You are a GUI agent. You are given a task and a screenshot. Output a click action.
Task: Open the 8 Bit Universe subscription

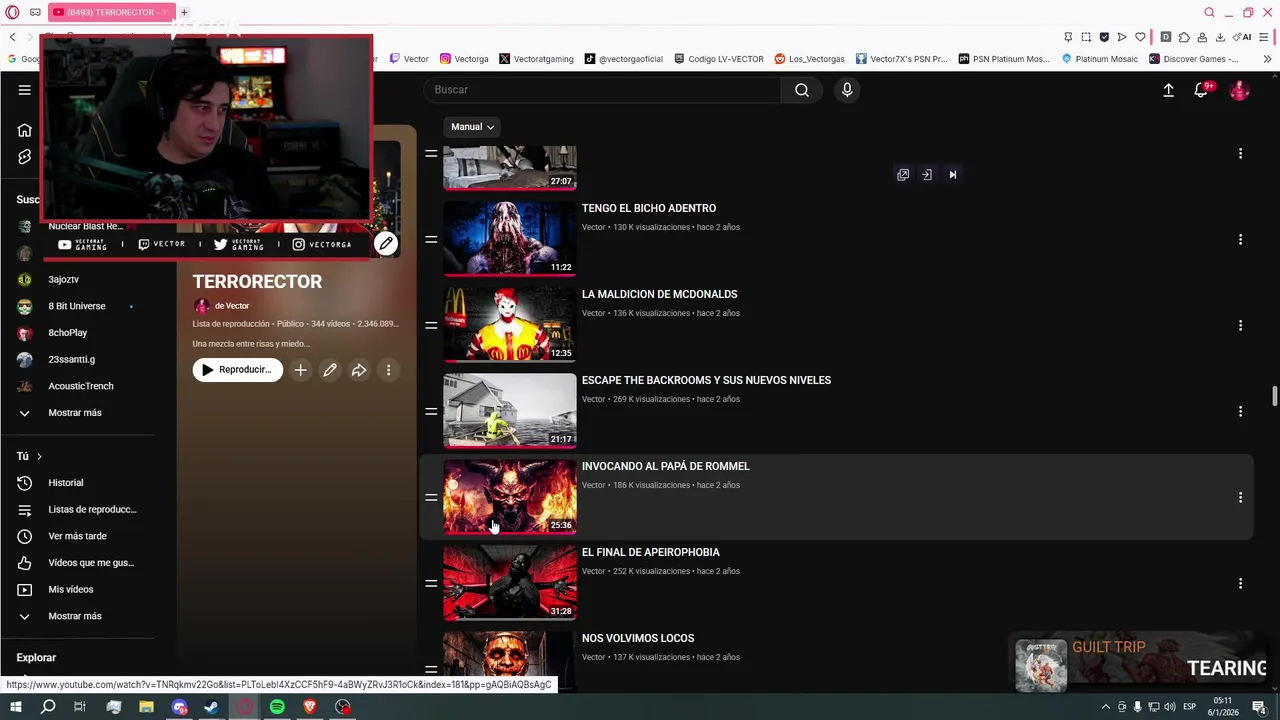(78, 306)
